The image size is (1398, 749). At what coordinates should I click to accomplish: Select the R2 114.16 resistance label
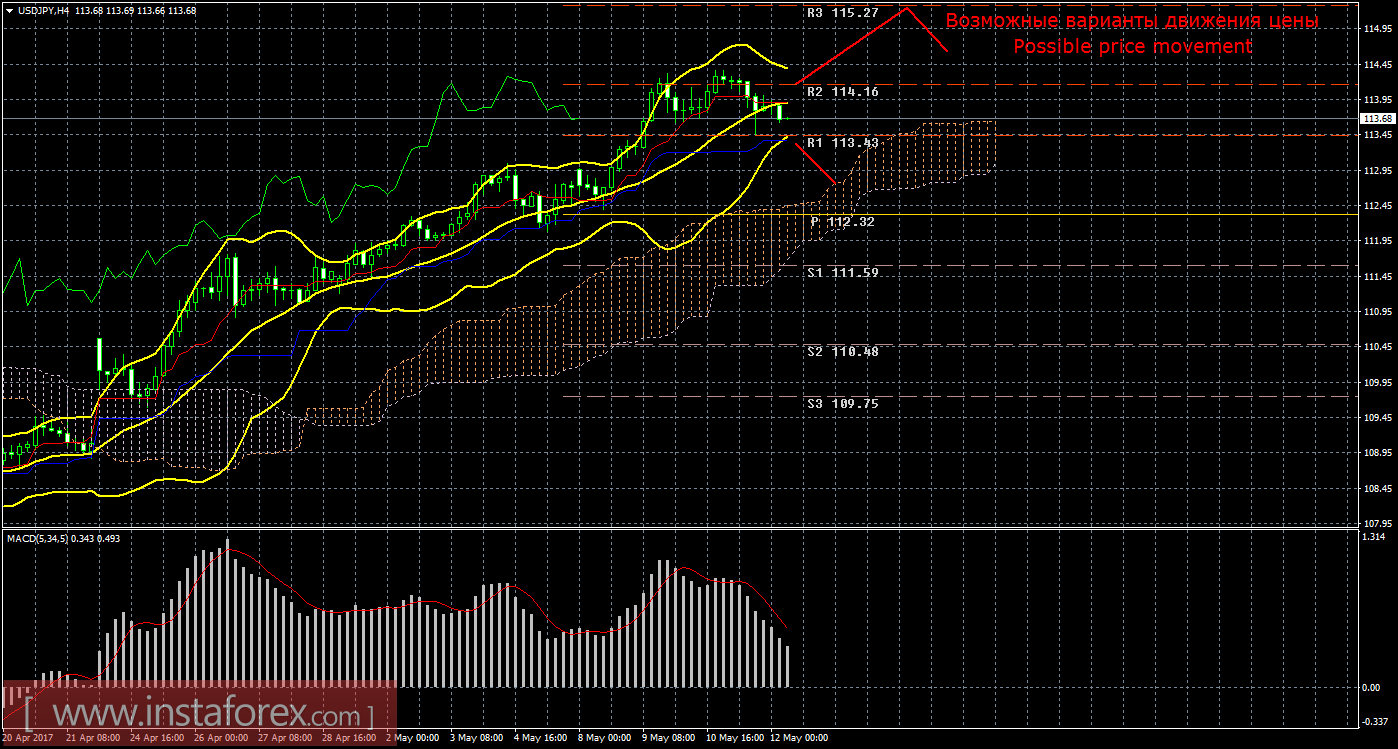point(841,91)
